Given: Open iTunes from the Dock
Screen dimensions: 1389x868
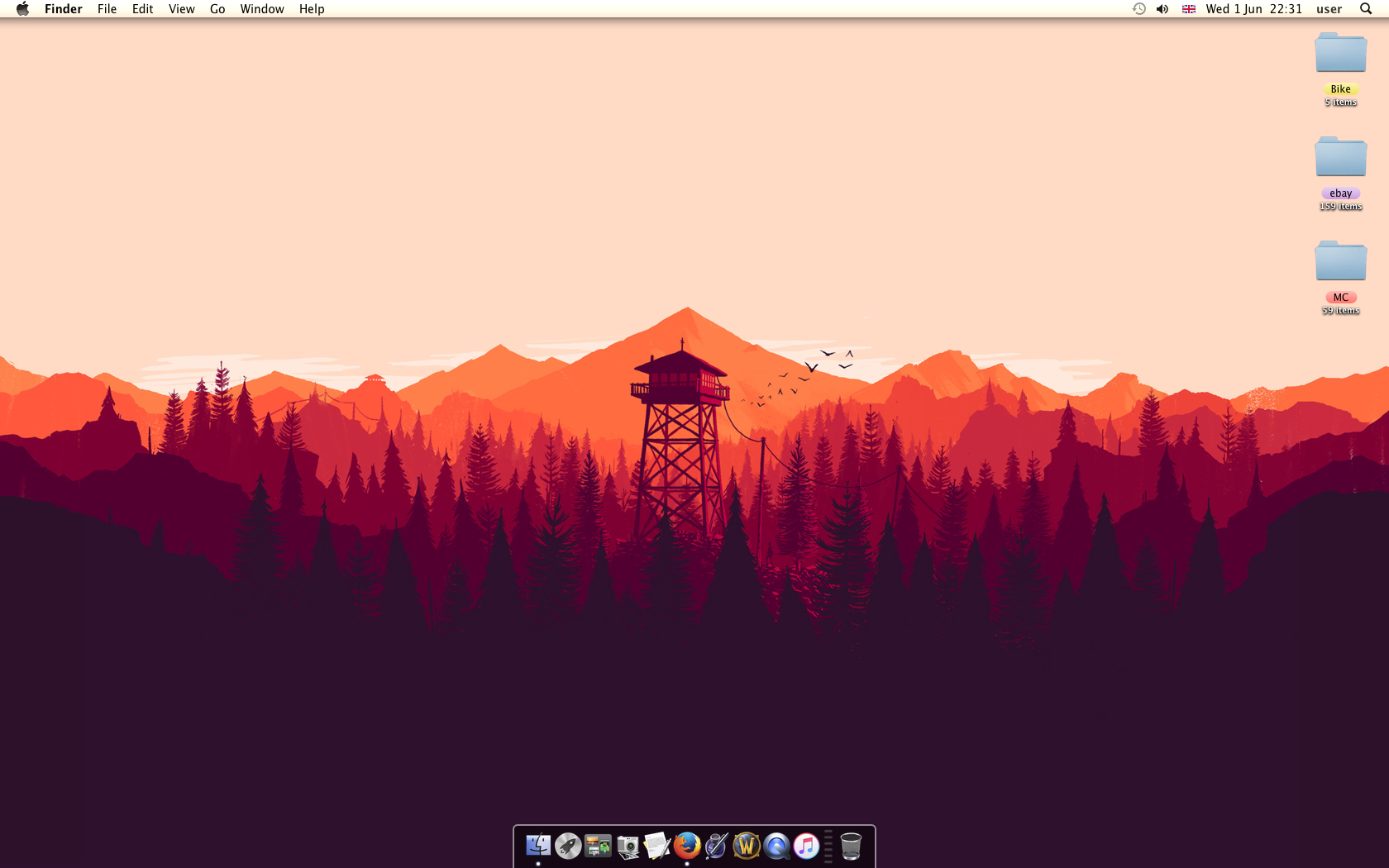Looking at the screenshot, I should pyautogui.click(x=806, y=846).
